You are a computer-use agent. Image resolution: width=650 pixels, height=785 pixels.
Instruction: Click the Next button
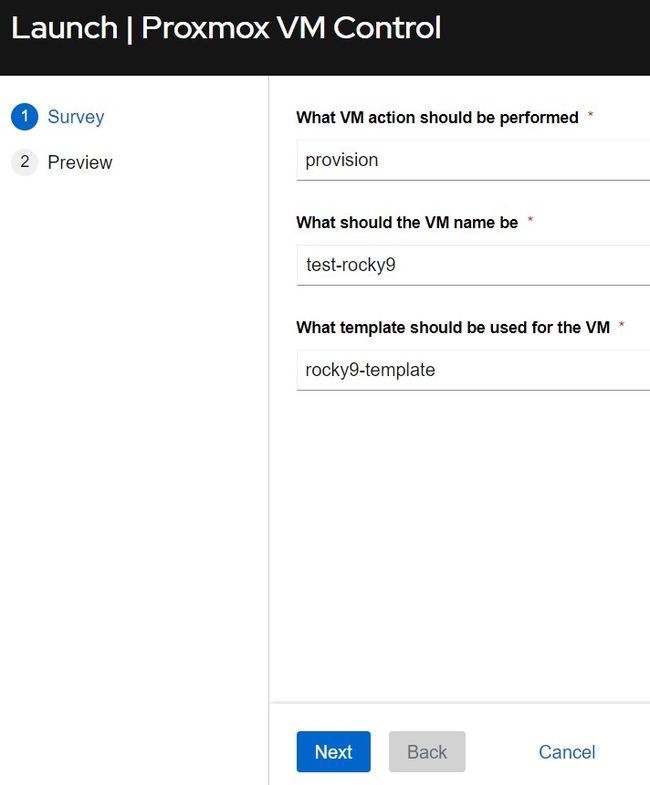tap(334, 751)
